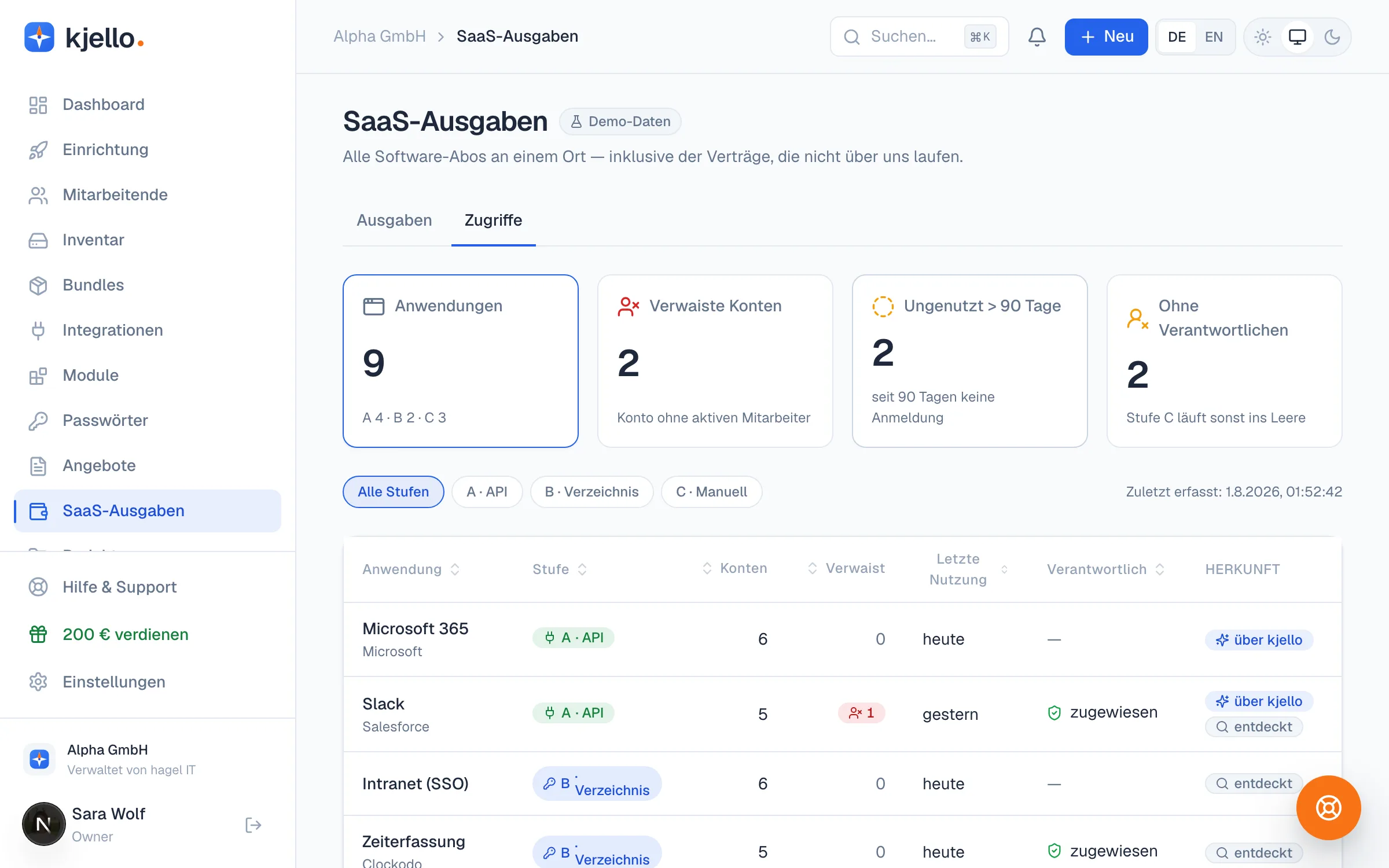Viewport: 1389px width, 868px height.
Task: Open the notifications bell
Action: [x=1037, y=37]
